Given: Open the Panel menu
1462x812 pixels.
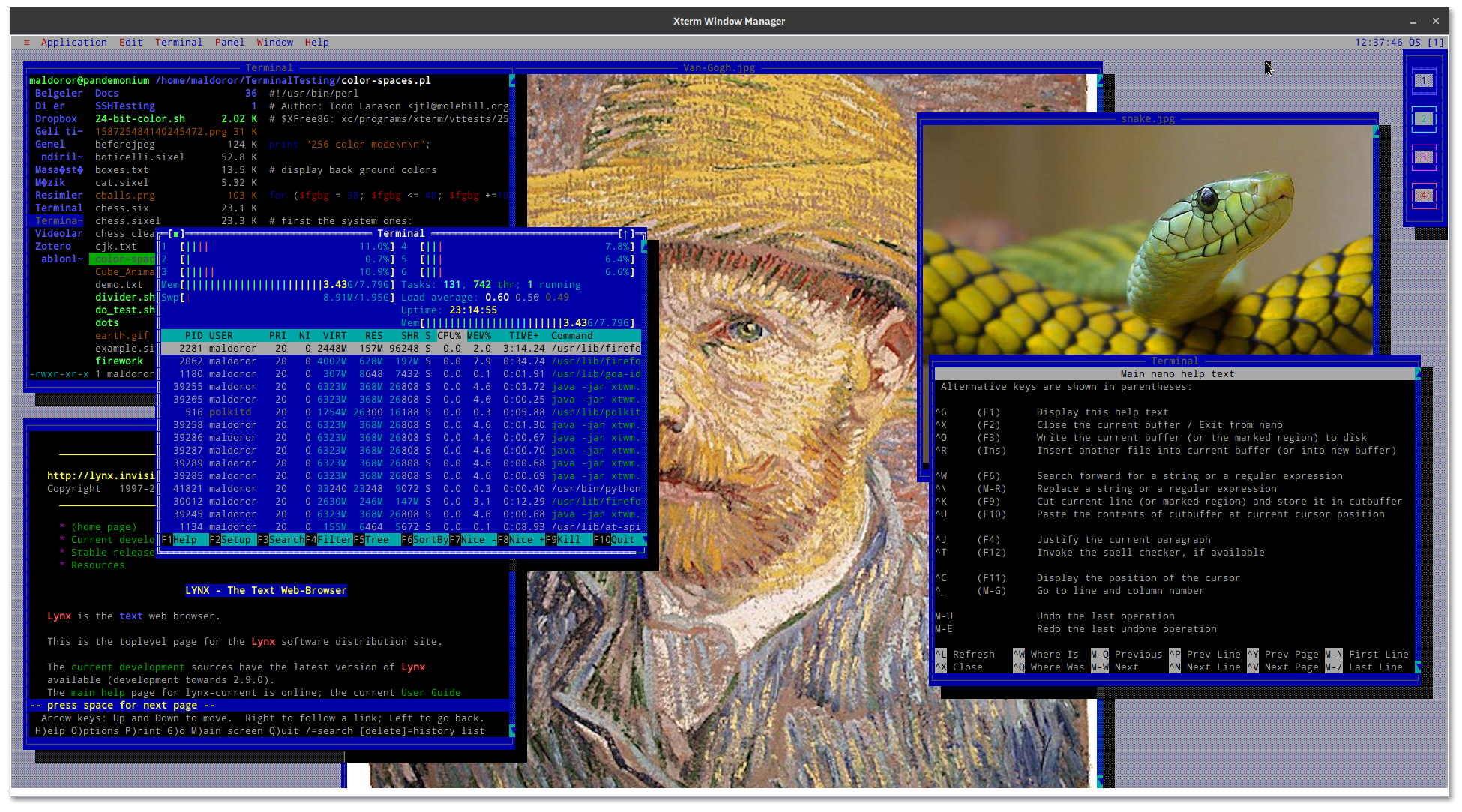Looking at the screenshot, I should (229, 43).
